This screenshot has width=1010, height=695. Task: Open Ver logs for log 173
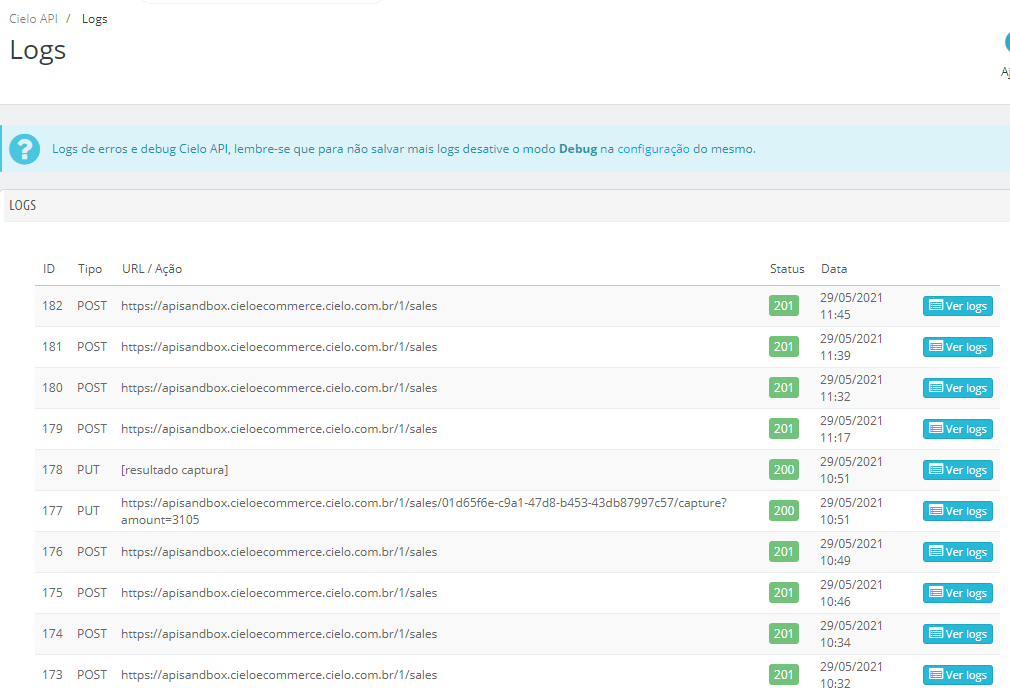click(x=957, y=674)
